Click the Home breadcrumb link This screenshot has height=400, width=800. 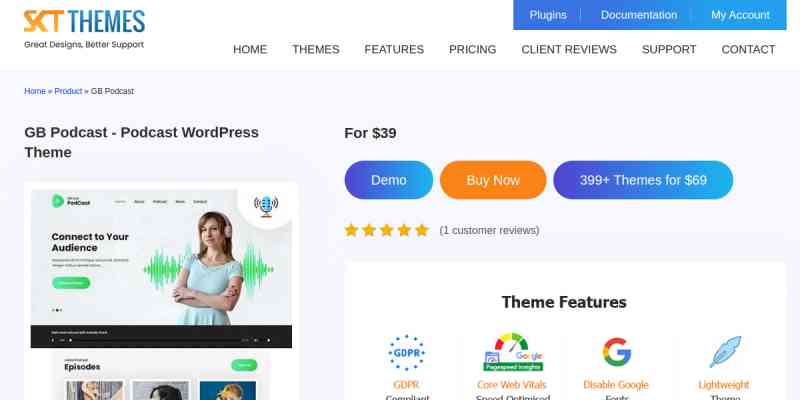tap(35, 91)
